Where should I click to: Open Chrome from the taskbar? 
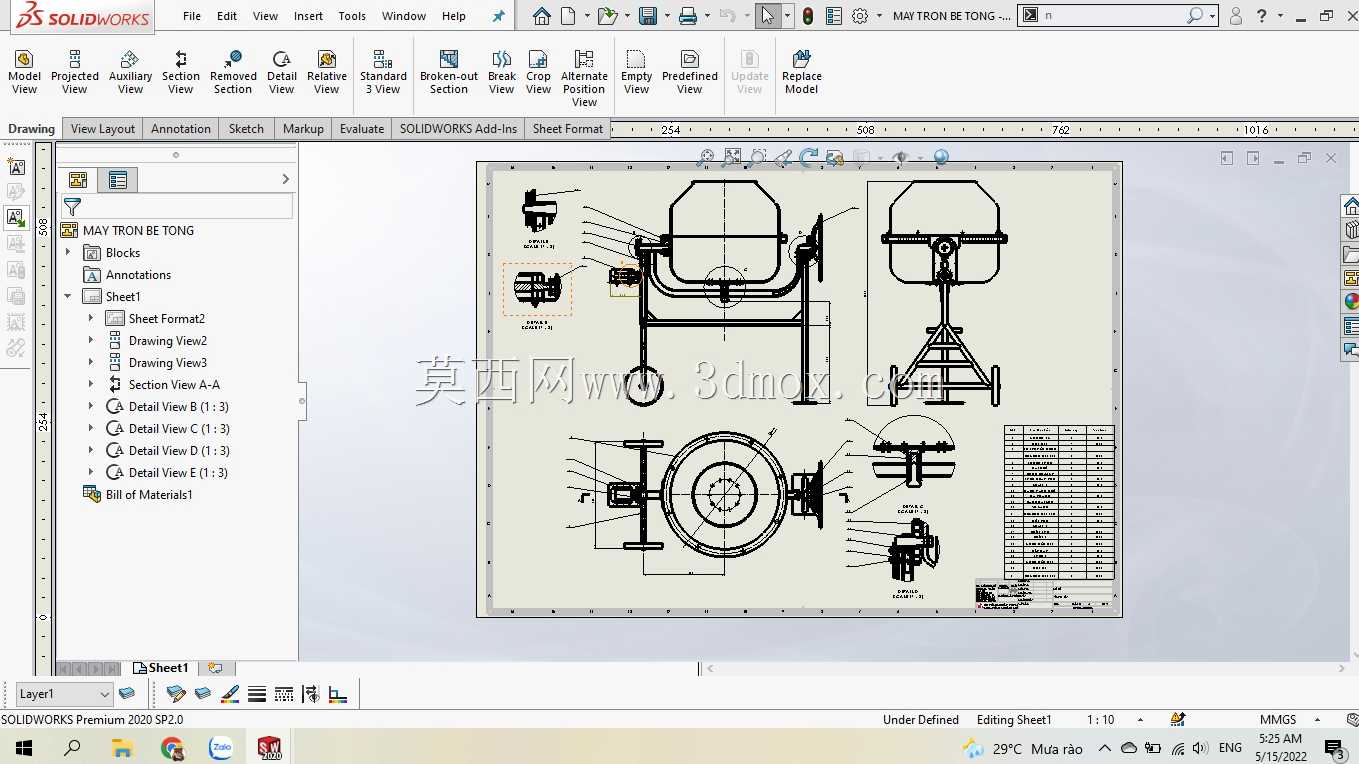pyautogui.click(x=172, y=748)
